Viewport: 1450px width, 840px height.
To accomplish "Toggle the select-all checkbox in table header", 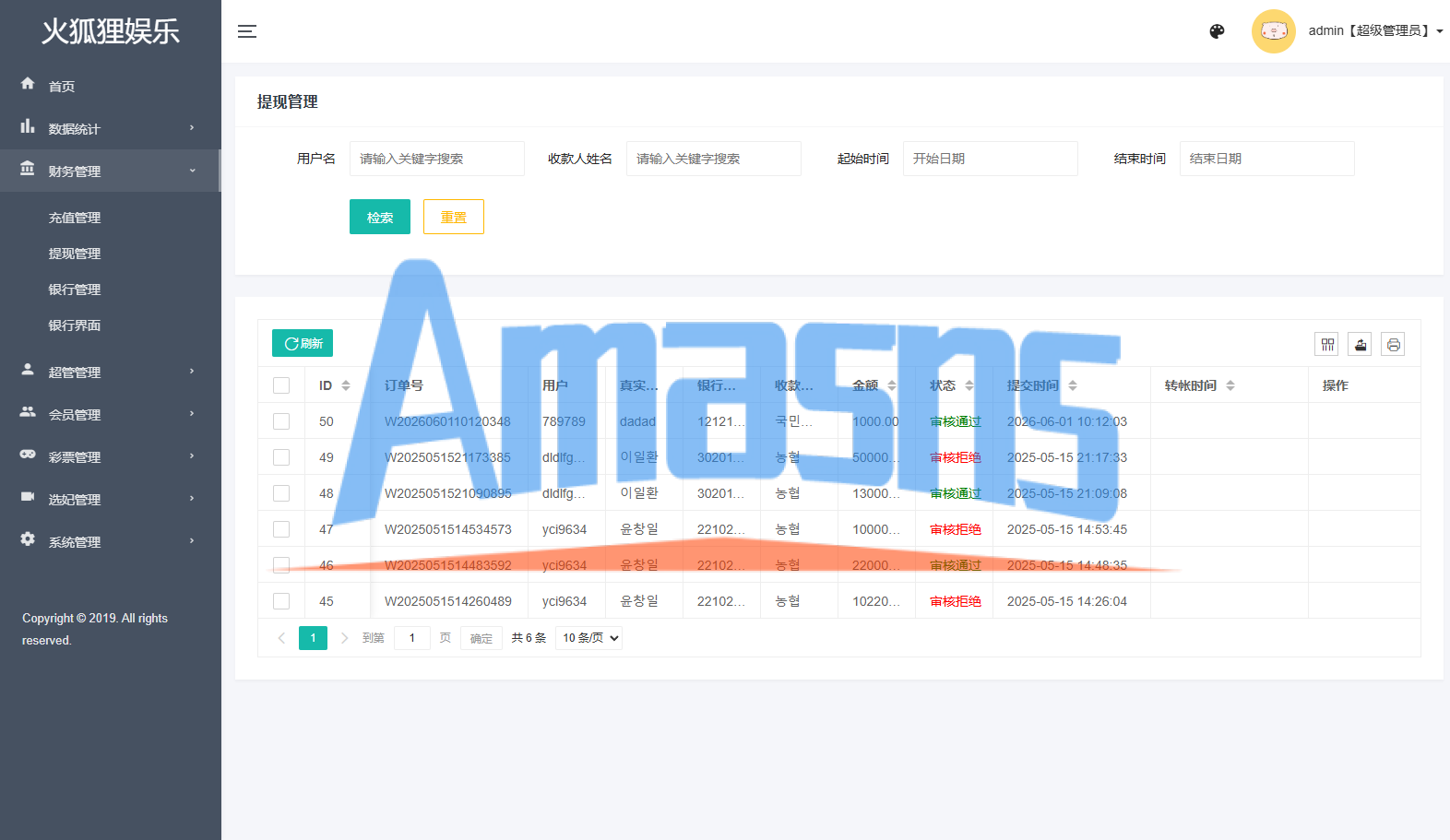I will [281, 385].
